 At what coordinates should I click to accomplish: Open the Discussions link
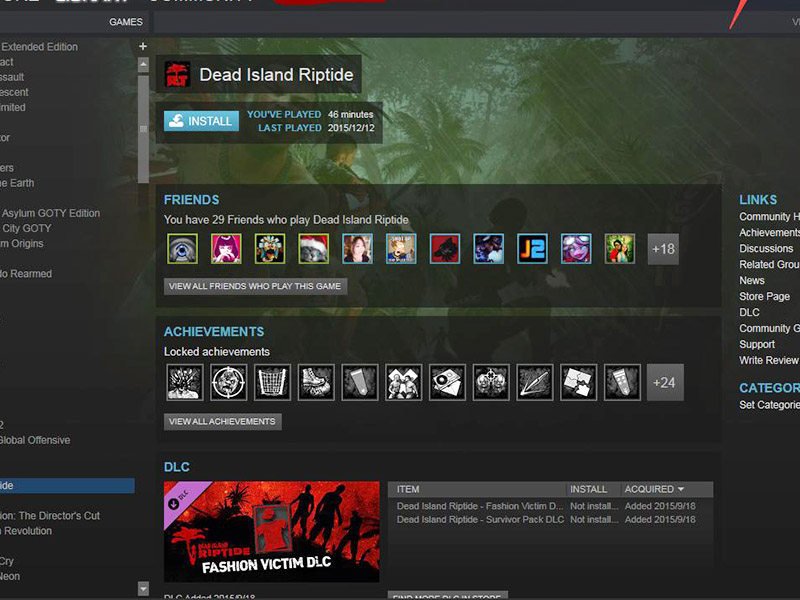pos(766,248)
